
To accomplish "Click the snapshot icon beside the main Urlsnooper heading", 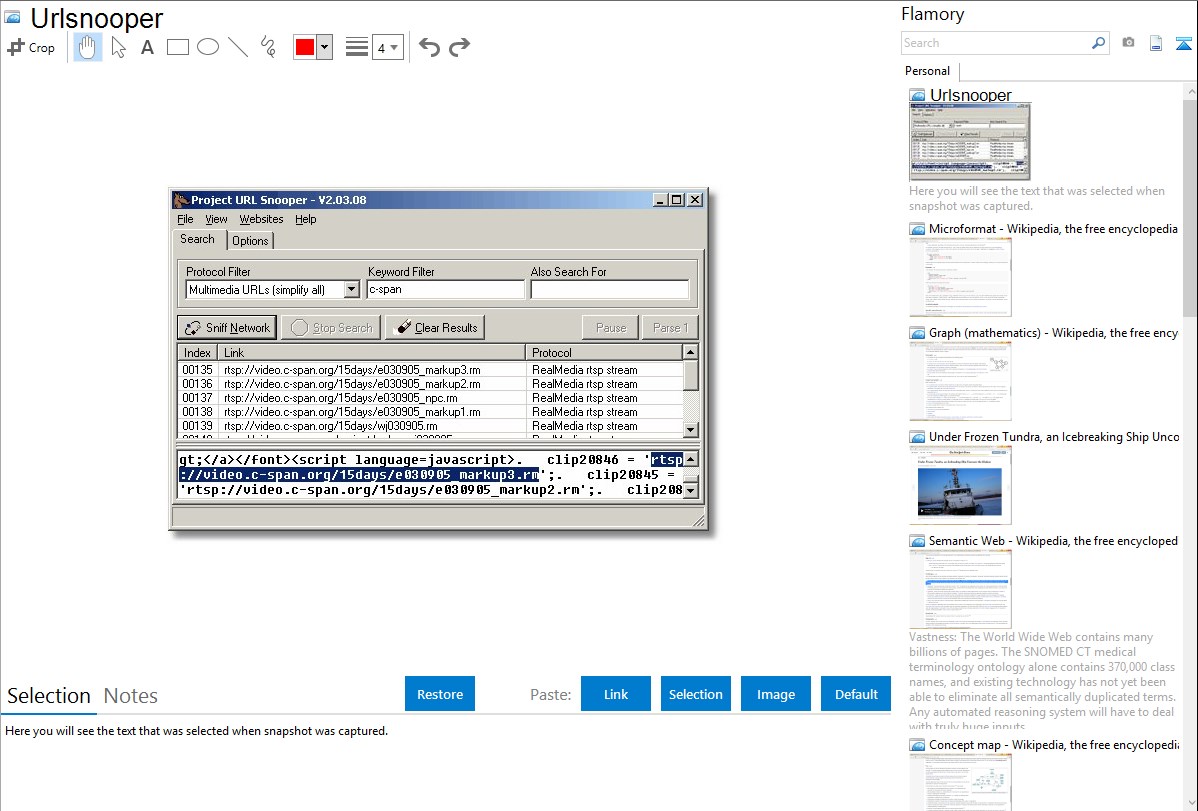I will [x=12, y=18].
